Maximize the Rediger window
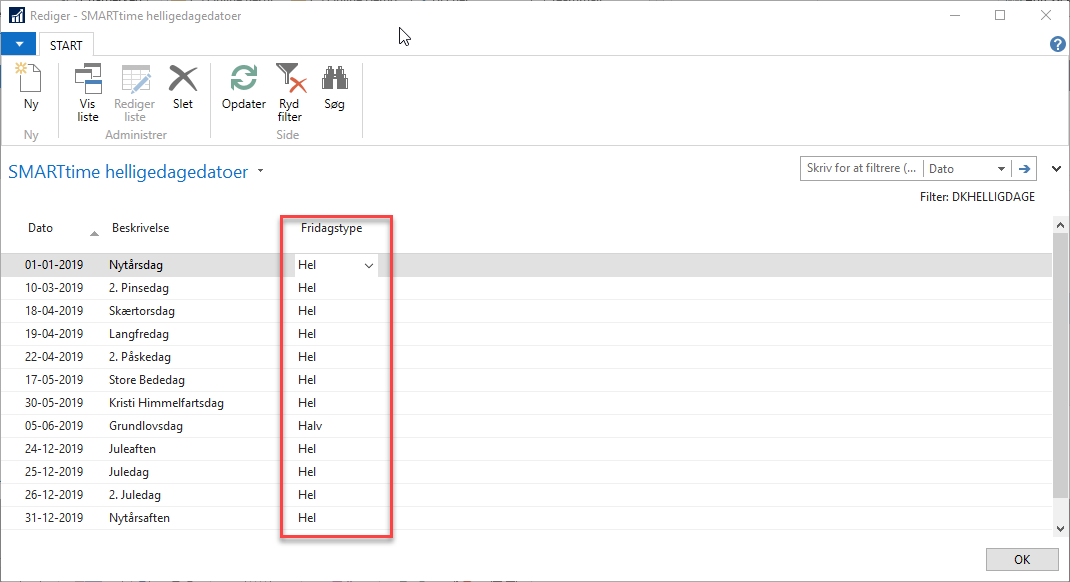The width and height of the screenshot is (1070, 582). [1000, 15]
